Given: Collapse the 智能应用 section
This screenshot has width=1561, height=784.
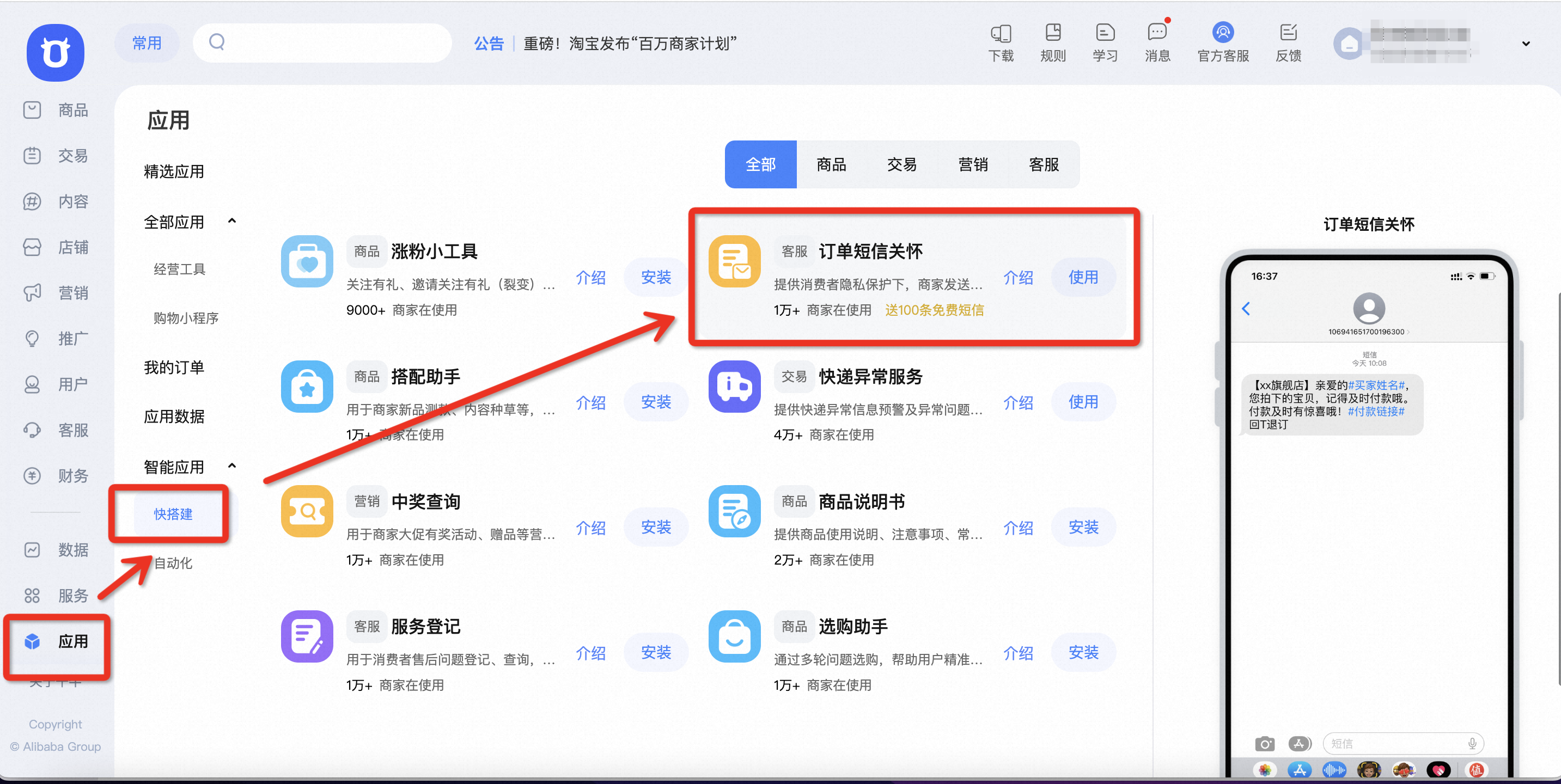Looking at the screenshot, I should [231, 466].
